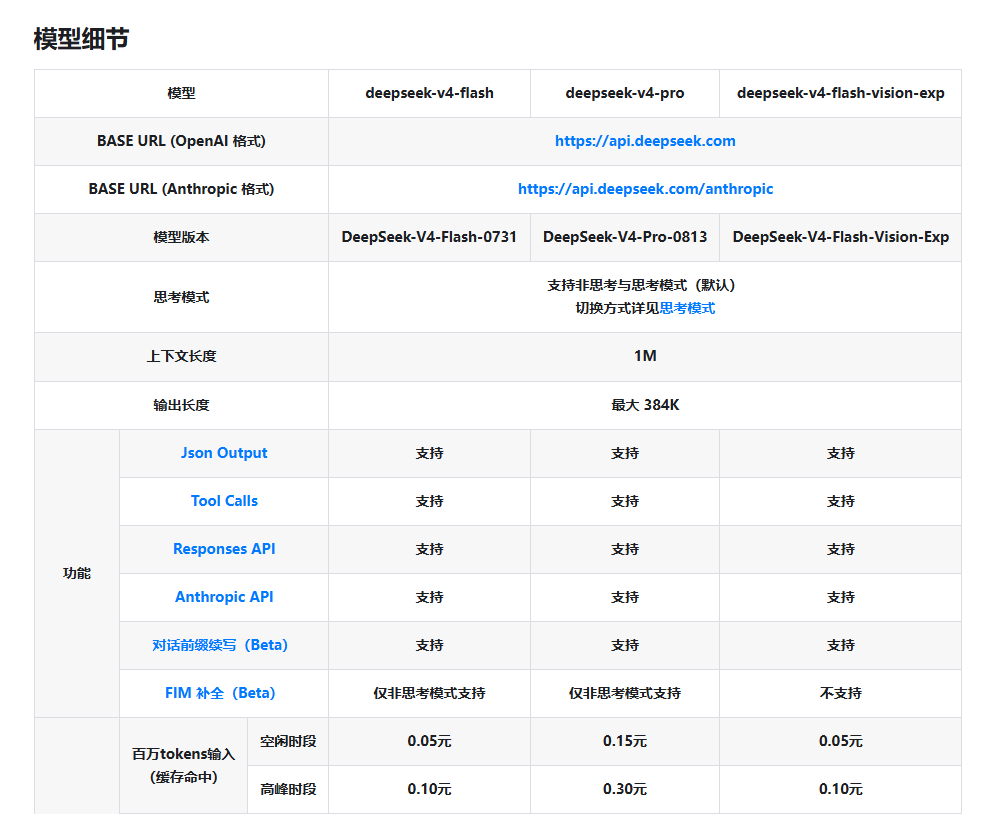Open the https://api.deepseek.com link
Viewport: 987px width, 814px height.
pos(645,141)
